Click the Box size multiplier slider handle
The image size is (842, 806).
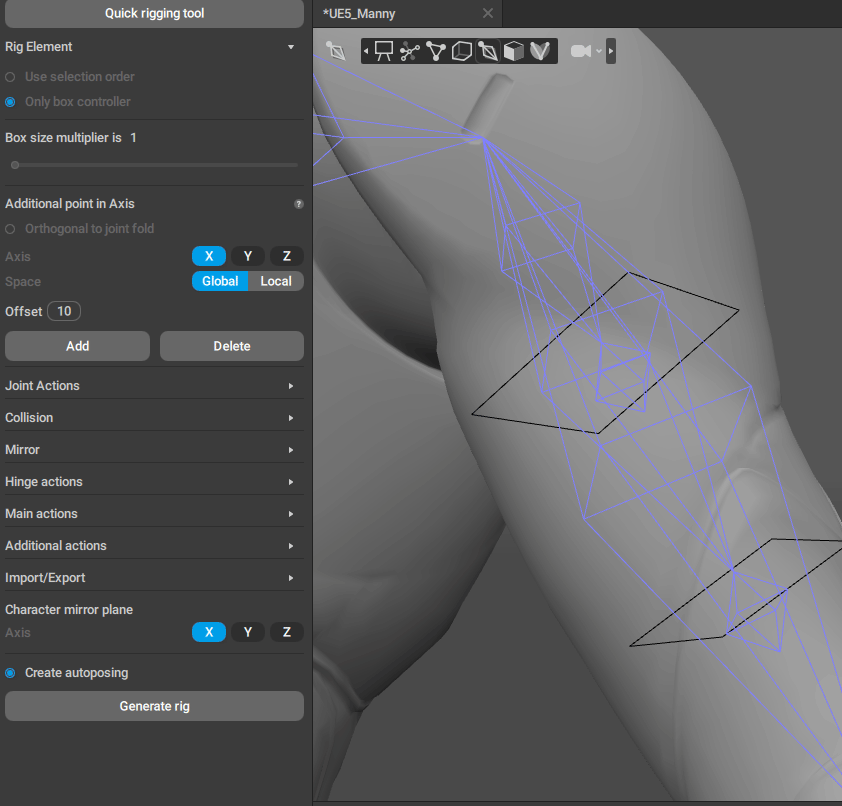point(15,165)
